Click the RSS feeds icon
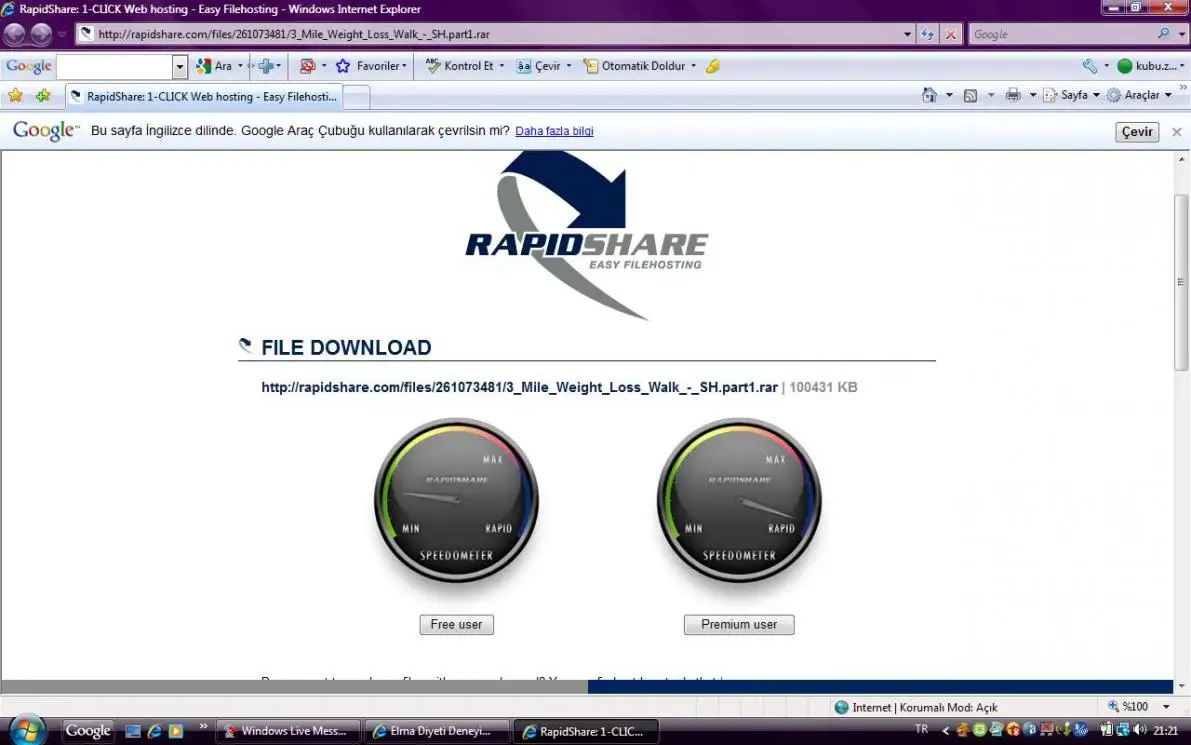The image size is (1191, 745). pyautogui.click(x=970, y=95)
